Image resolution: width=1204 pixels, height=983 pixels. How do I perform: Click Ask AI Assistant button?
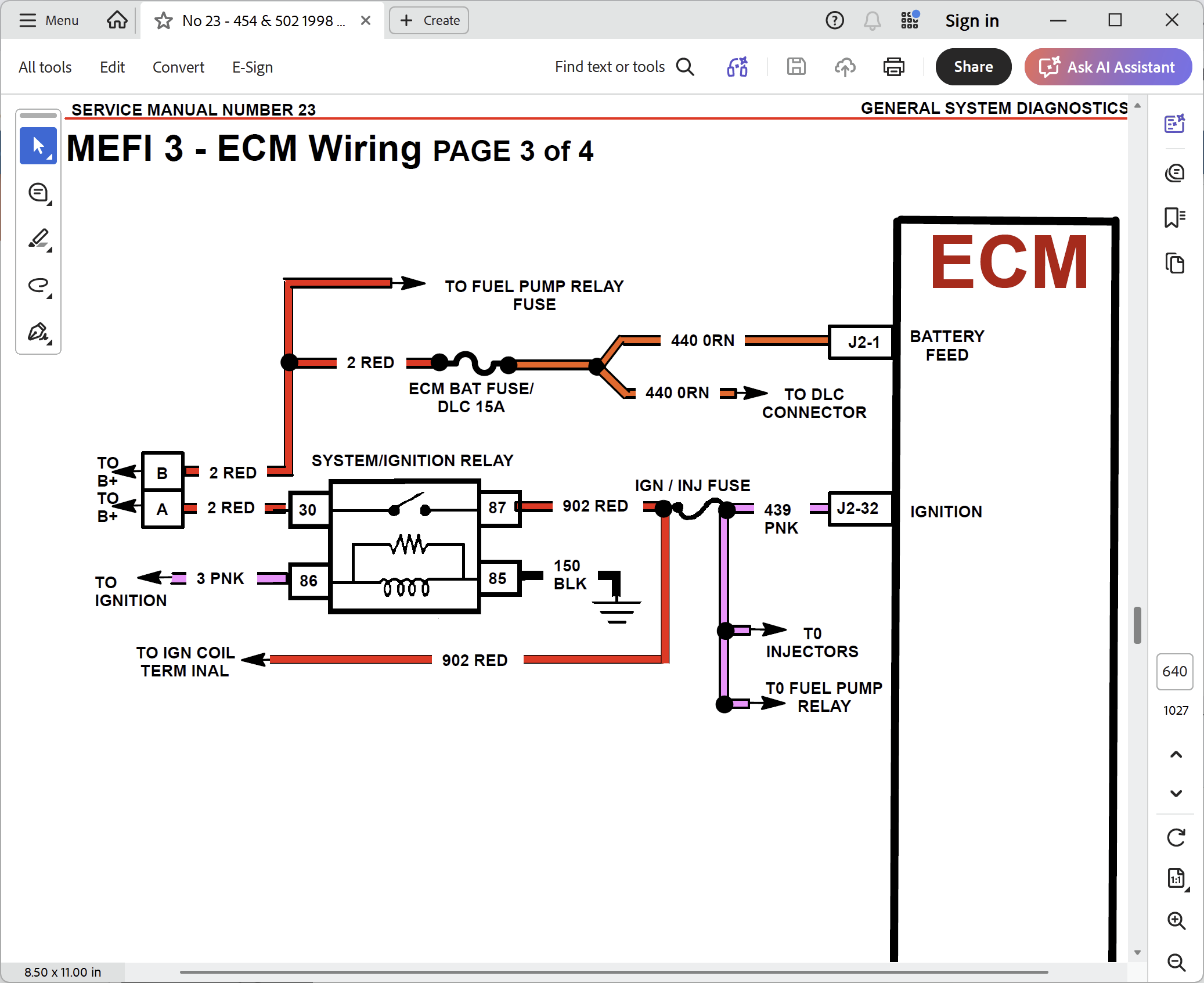click(x=1108, y=67)
